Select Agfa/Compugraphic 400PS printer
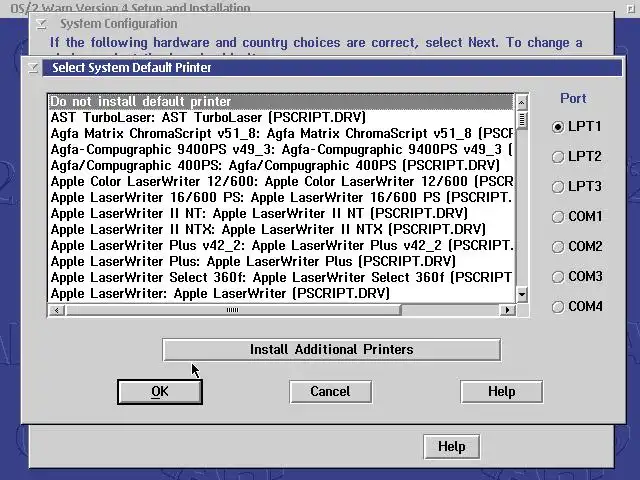Screen dimensions: 640x480 coord(281,165)
